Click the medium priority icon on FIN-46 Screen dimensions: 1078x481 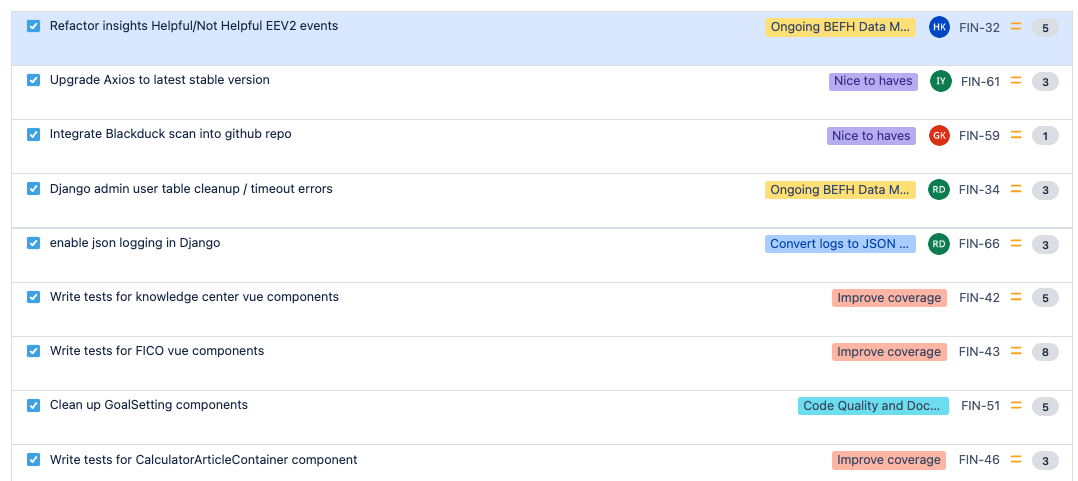click(1016, 460)
